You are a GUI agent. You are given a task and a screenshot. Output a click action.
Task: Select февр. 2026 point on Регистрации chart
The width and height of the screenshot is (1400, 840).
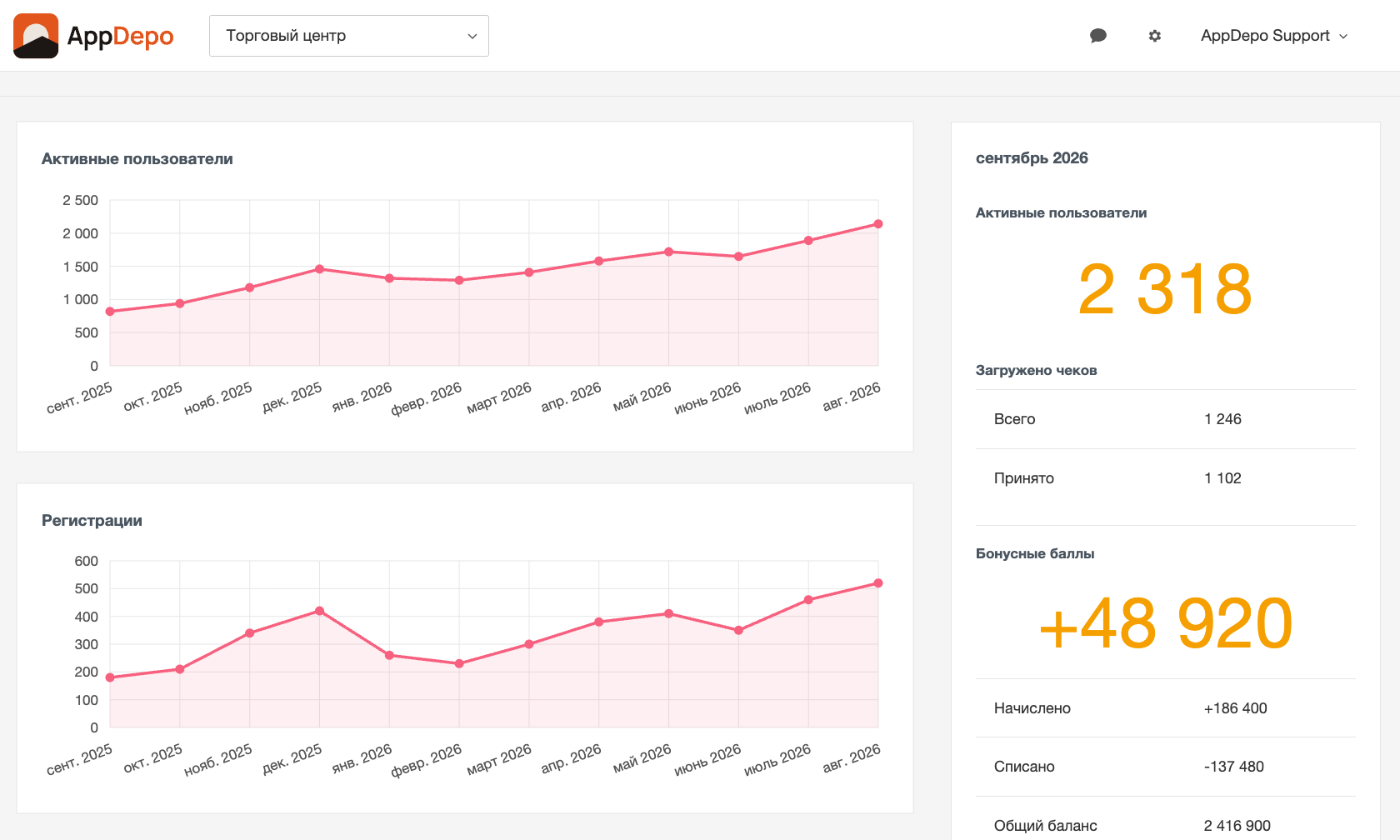coord(459,663)
